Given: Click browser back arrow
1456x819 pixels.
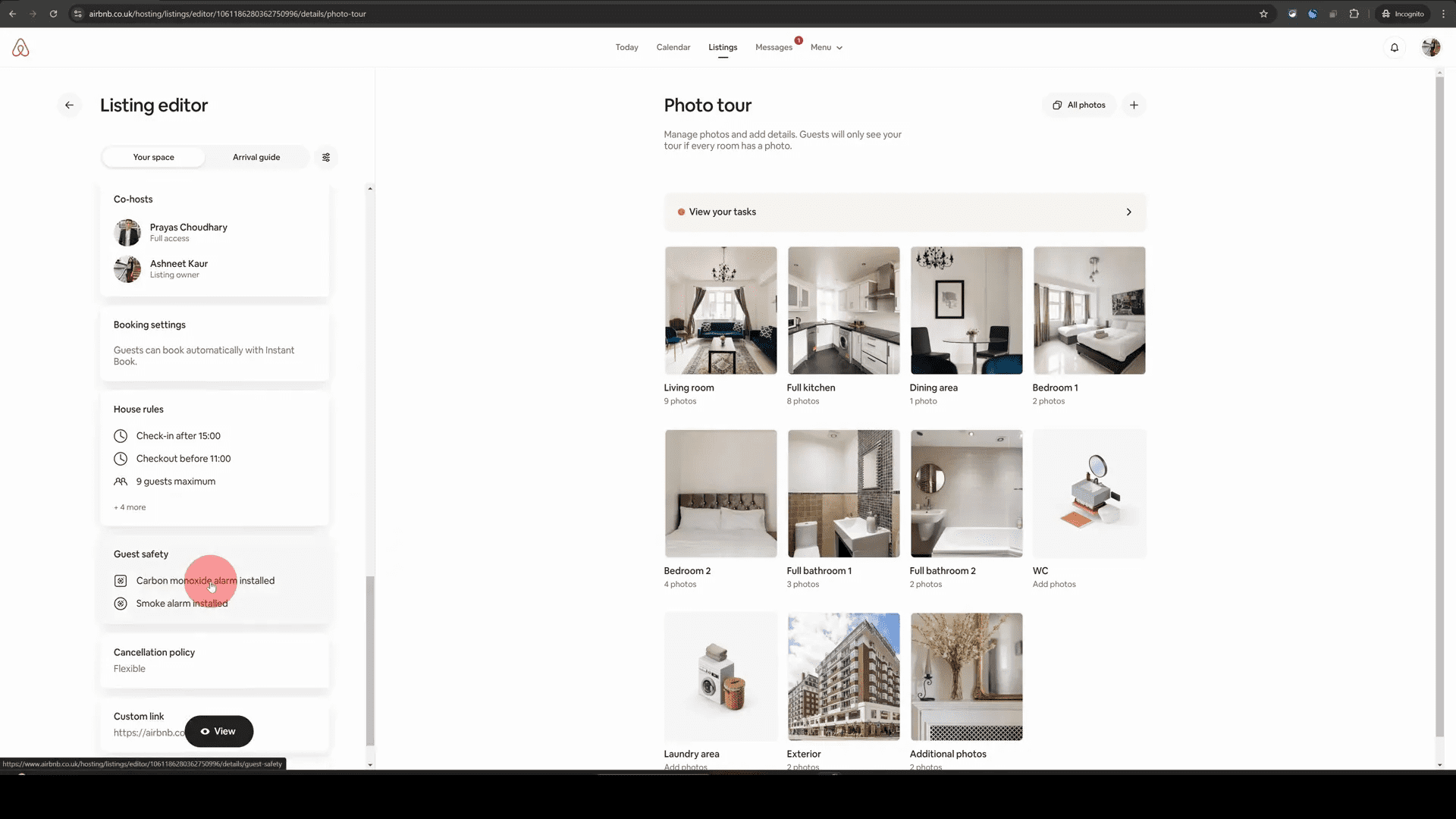Looking at the screenshot, I should (13, 14).
